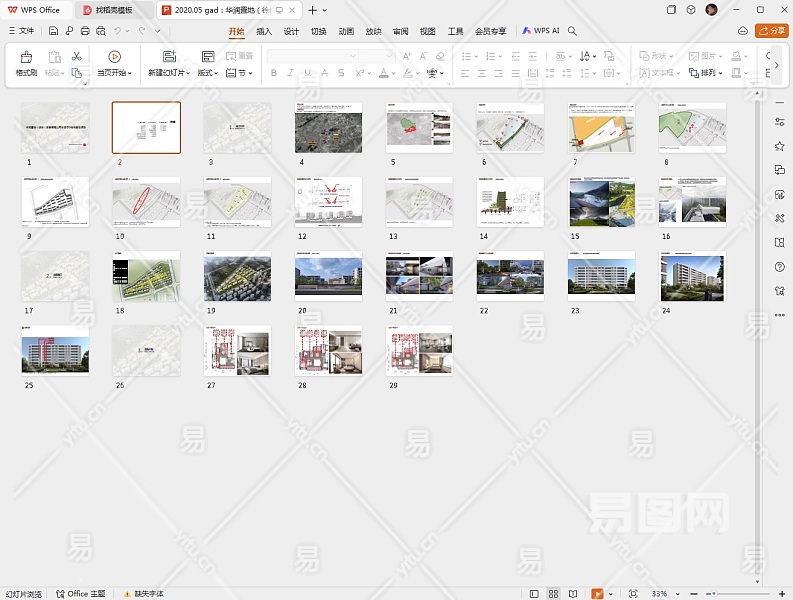This screenshot has height=600, width=793.
Task: Switch to normal view in status bar
Action: click(x=533, y=593)
